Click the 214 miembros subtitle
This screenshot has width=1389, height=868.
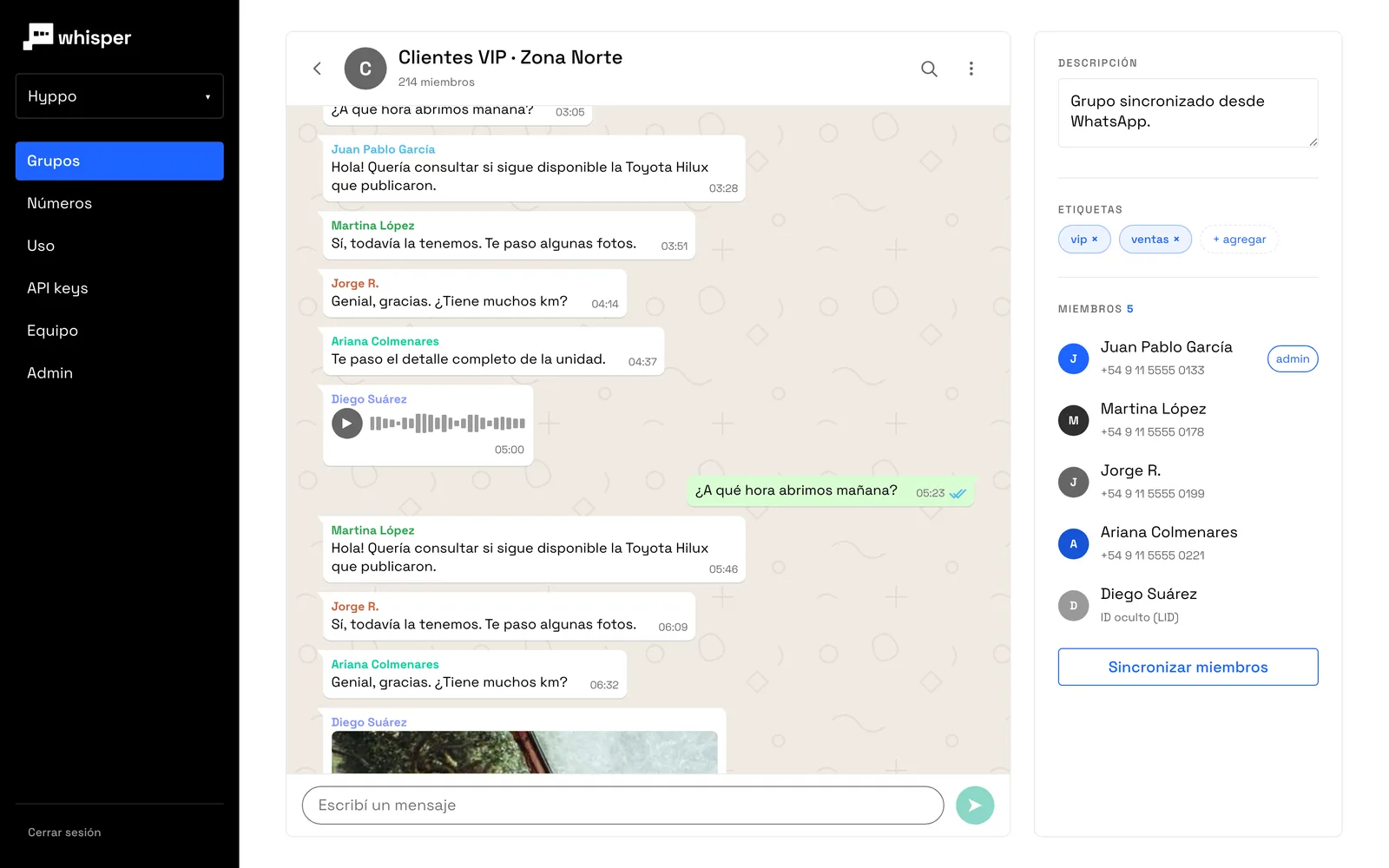437,82
